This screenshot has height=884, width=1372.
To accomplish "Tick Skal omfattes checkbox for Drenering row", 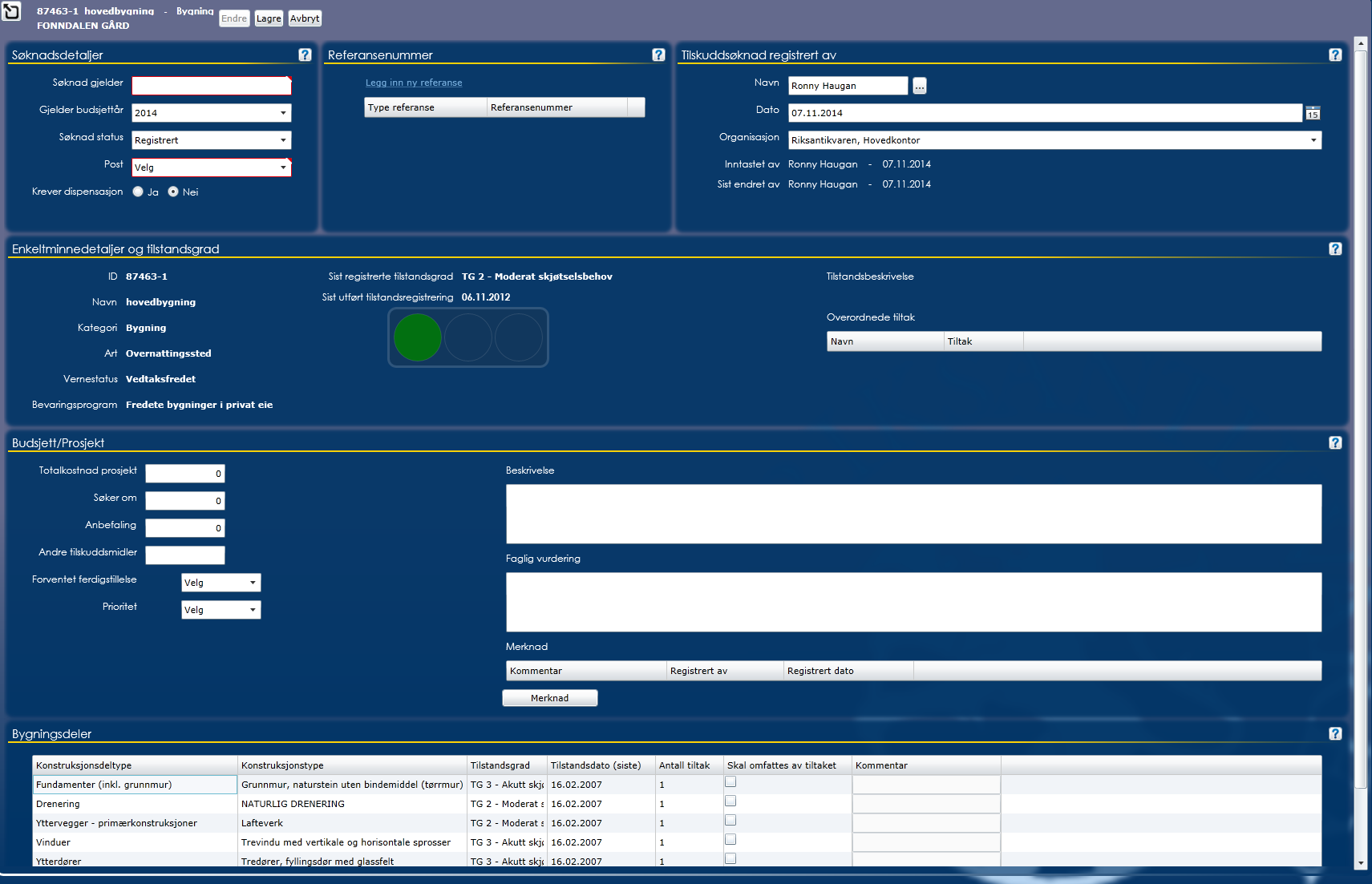I will click(x=731, y=801).
